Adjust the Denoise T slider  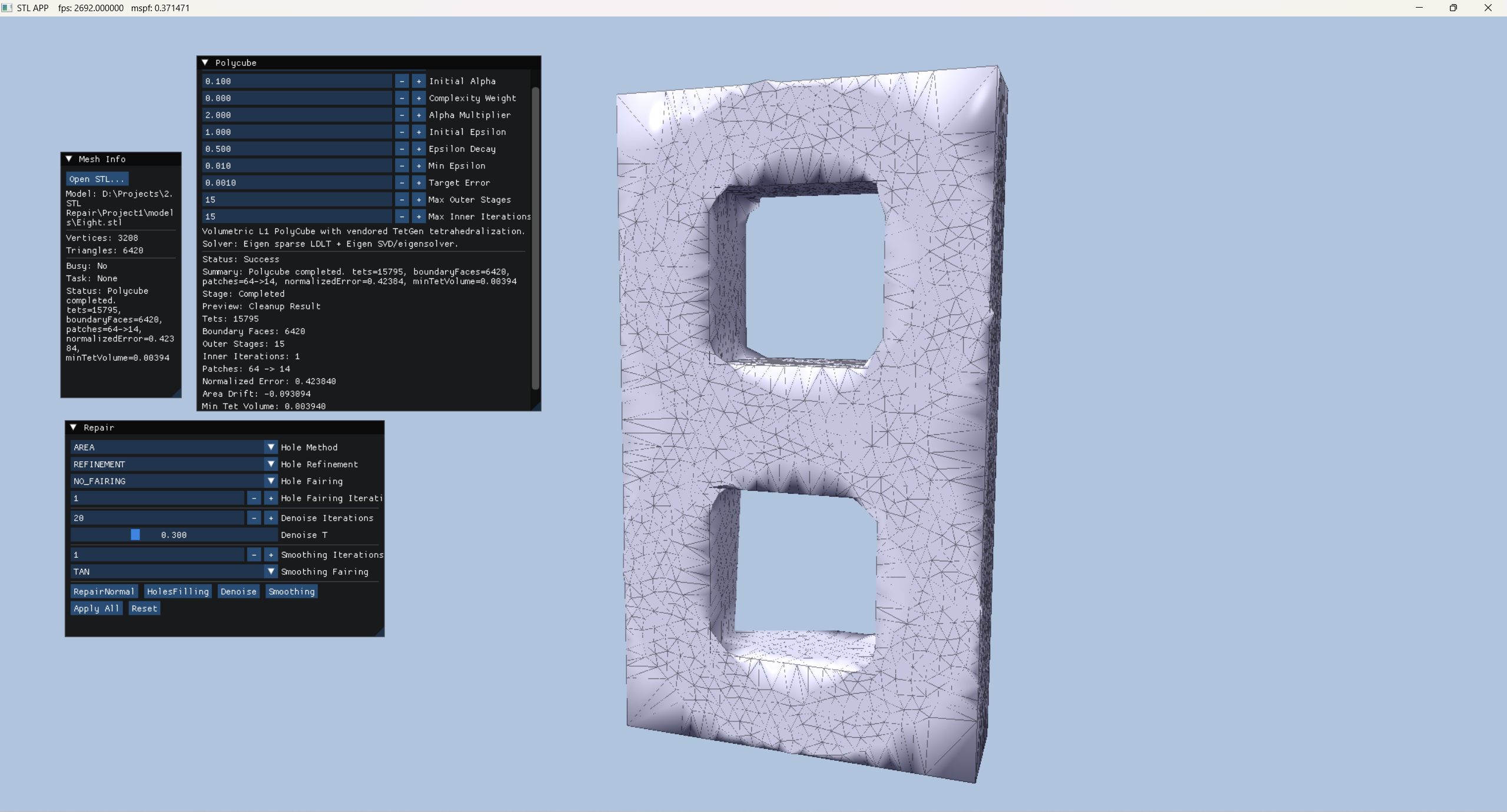click(174, 535)
